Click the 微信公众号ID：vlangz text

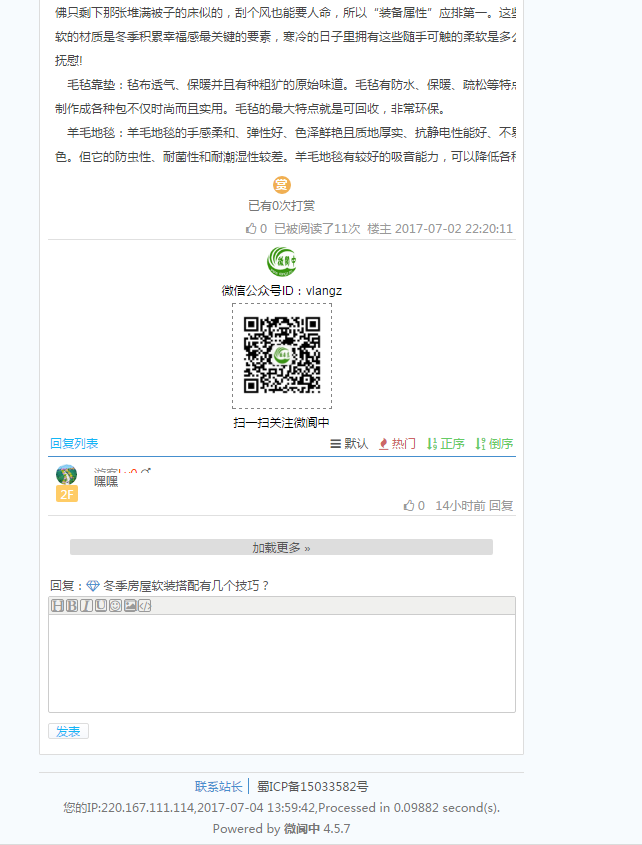click(x=282, y=291)
